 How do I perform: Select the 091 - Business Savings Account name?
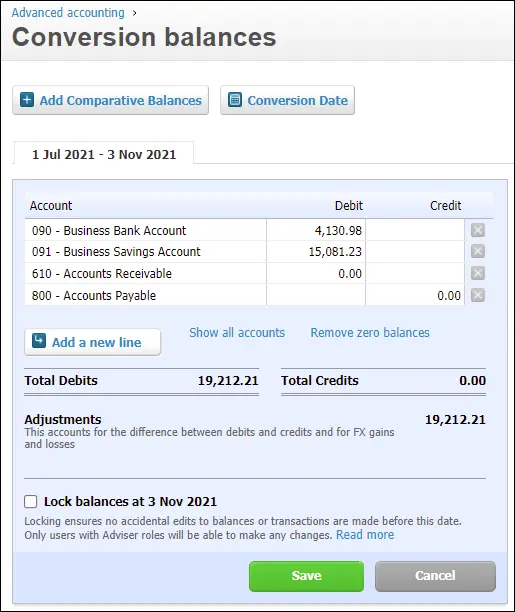tap(116, 252)
